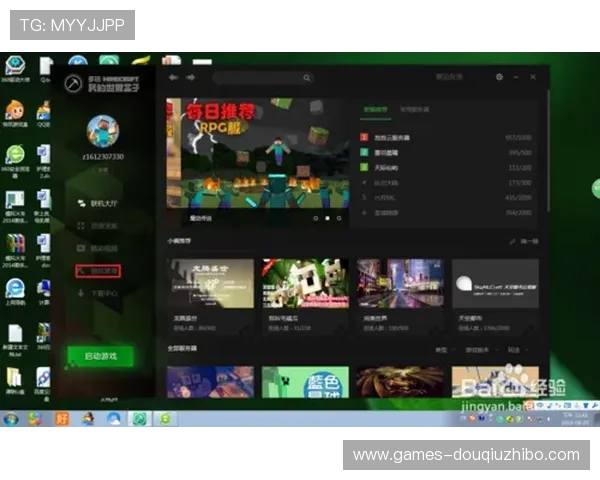
Task: Click the pickaxe logo of Minecraft box
Action: tap(73, 83)
